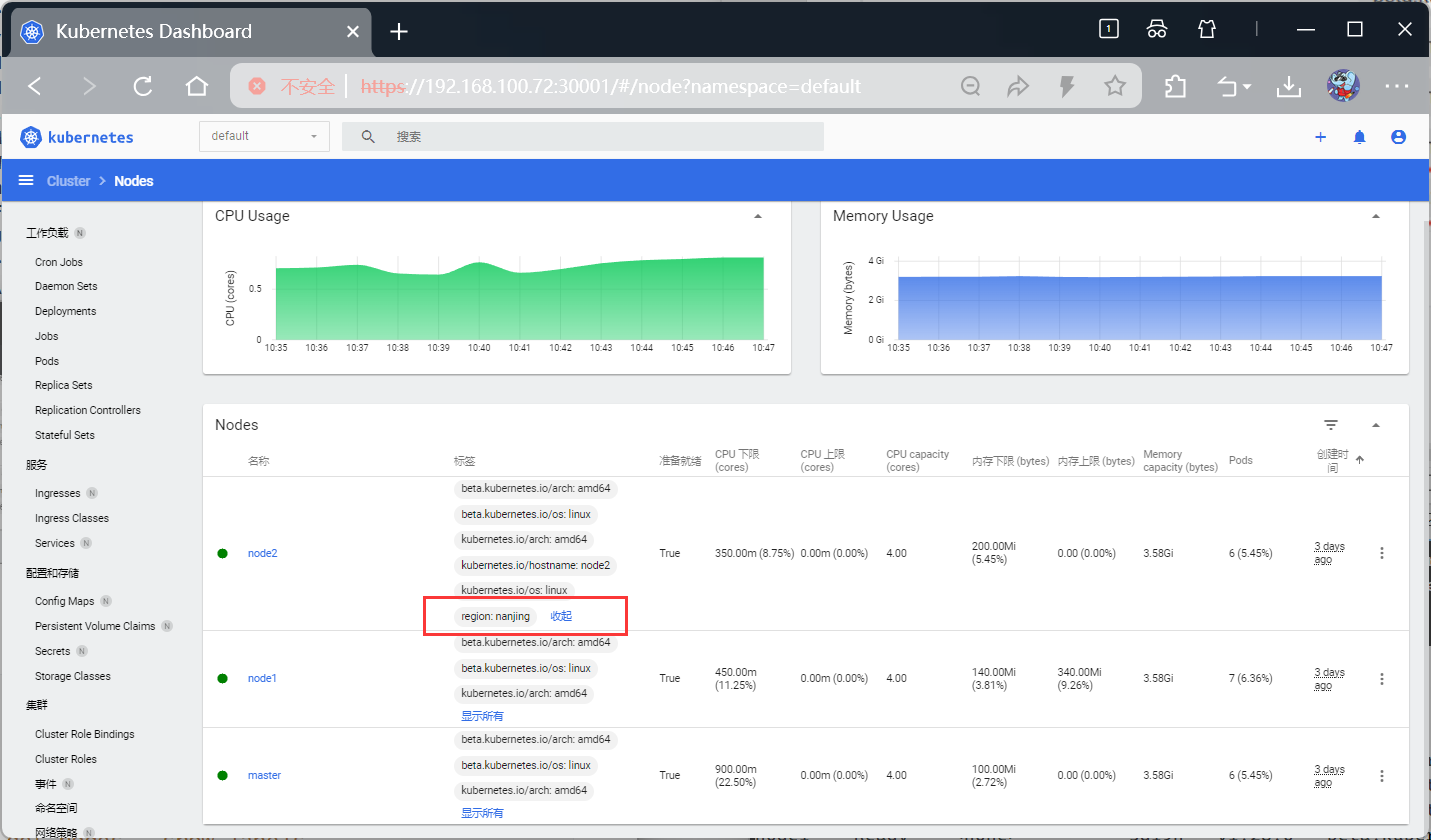The image size is (1431, 840).
Task: Go to browser home page icon
Action: coord(197,86)
